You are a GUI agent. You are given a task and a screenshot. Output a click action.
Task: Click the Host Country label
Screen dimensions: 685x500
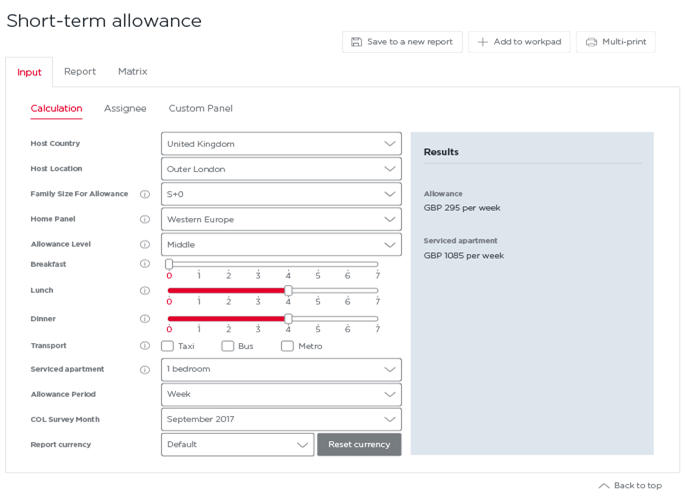click(x=55, y=144)
